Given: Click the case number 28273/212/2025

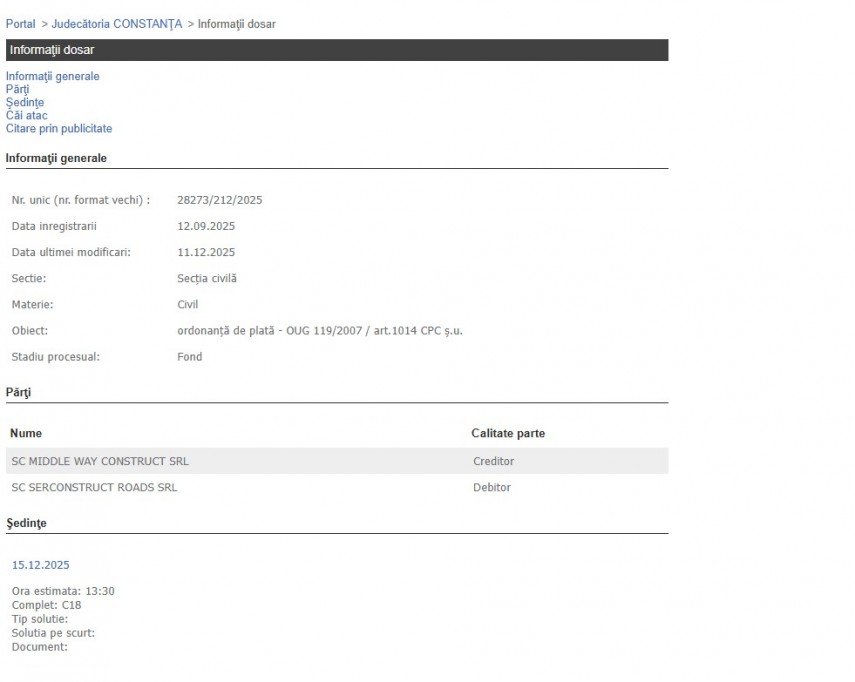Looking at the screenshot, I should click(x=219, y=200).
